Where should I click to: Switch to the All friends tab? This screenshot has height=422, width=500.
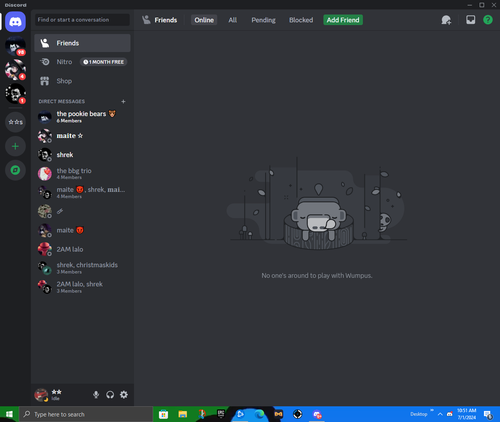point(233,20)
